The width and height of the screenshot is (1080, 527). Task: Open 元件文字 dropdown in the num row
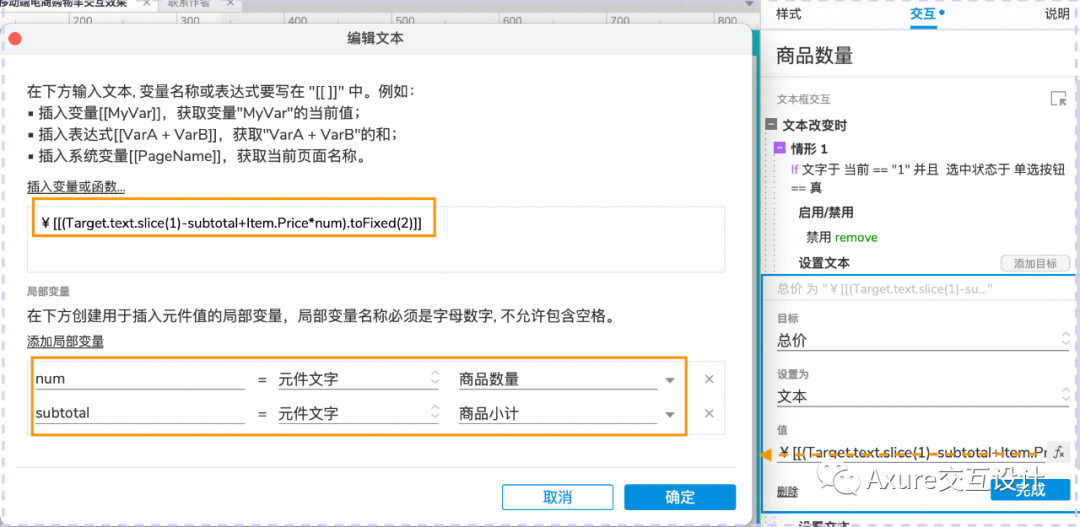pos(358,379)
